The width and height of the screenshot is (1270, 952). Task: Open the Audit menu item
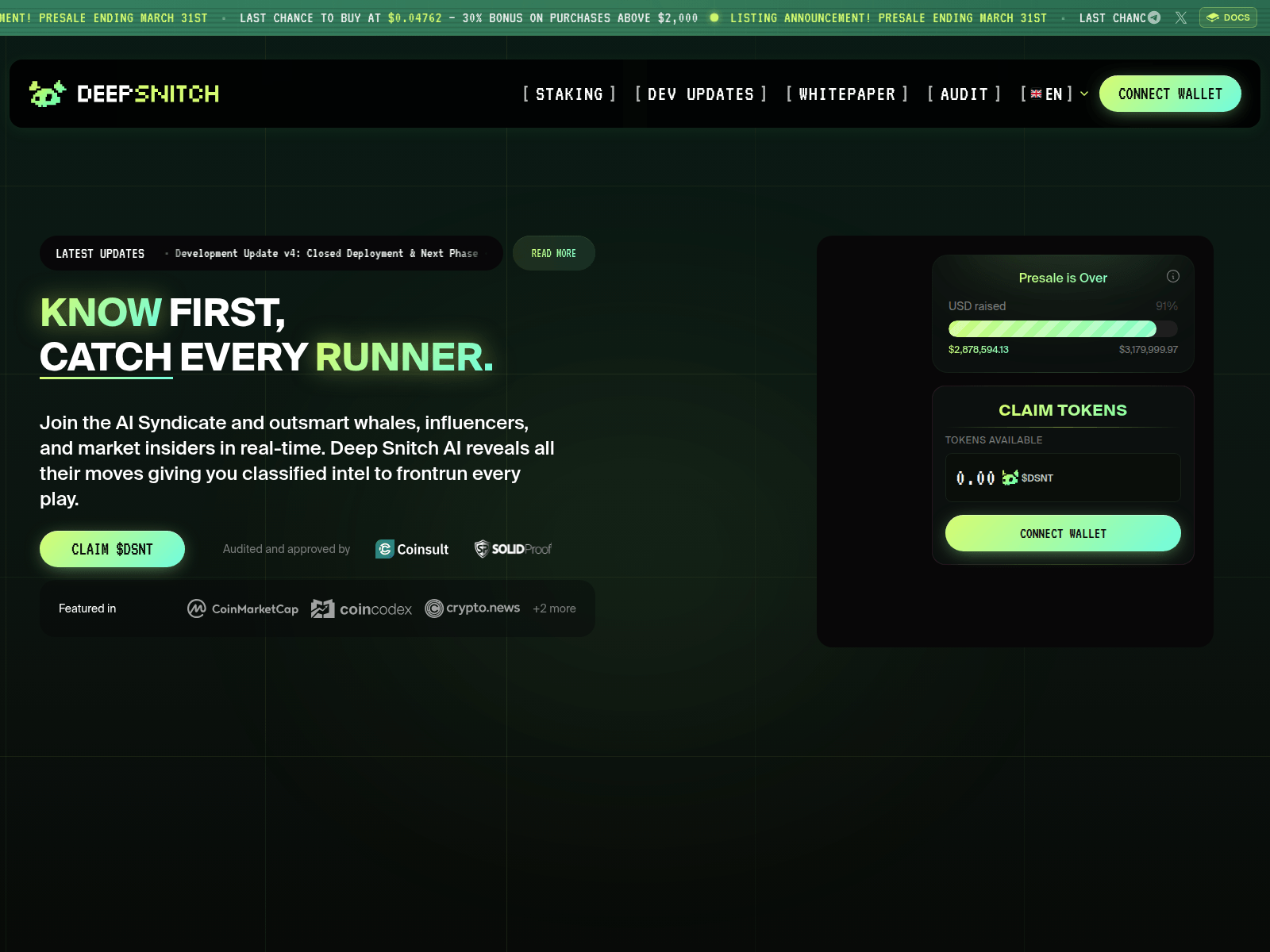(964, 94)
